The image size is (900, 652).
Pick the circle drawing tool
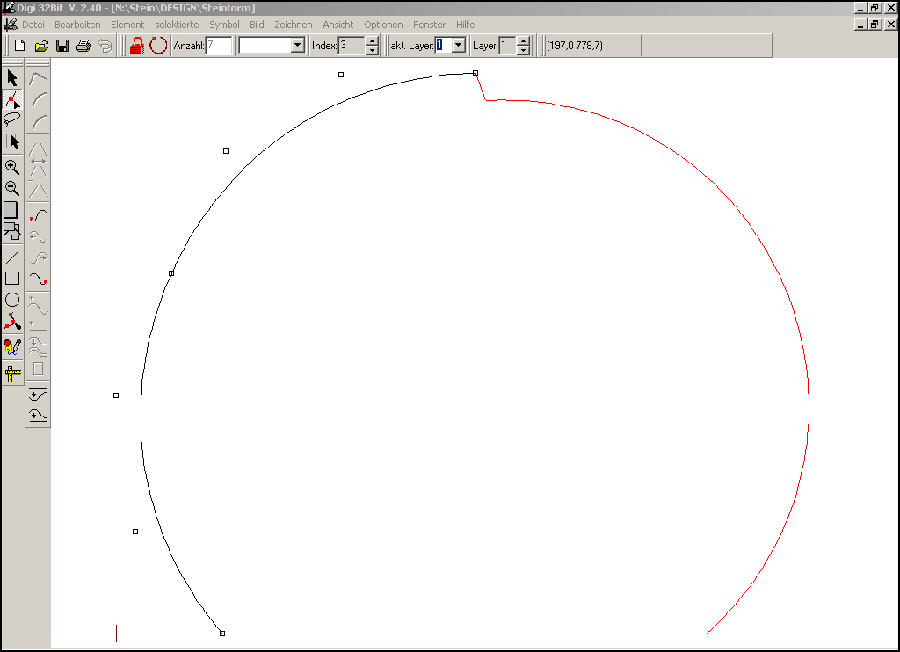pyautogui.click(x=13, y=299)
